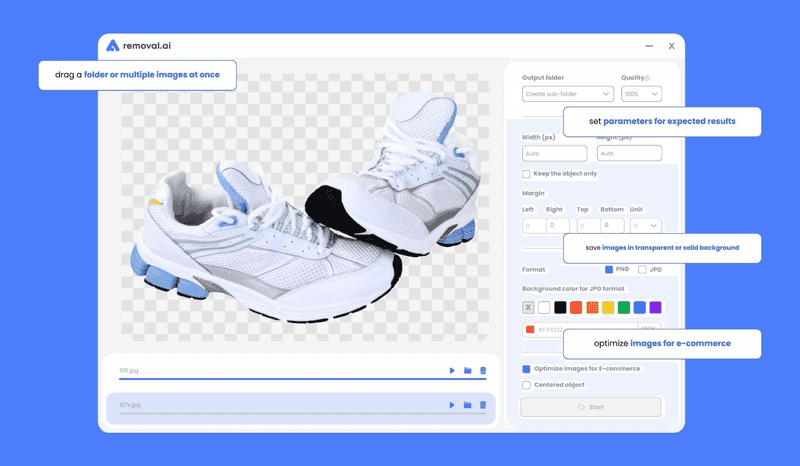Click the Top margin input
This screenshot has height=466, width=800.
click(x=588, y=226)
